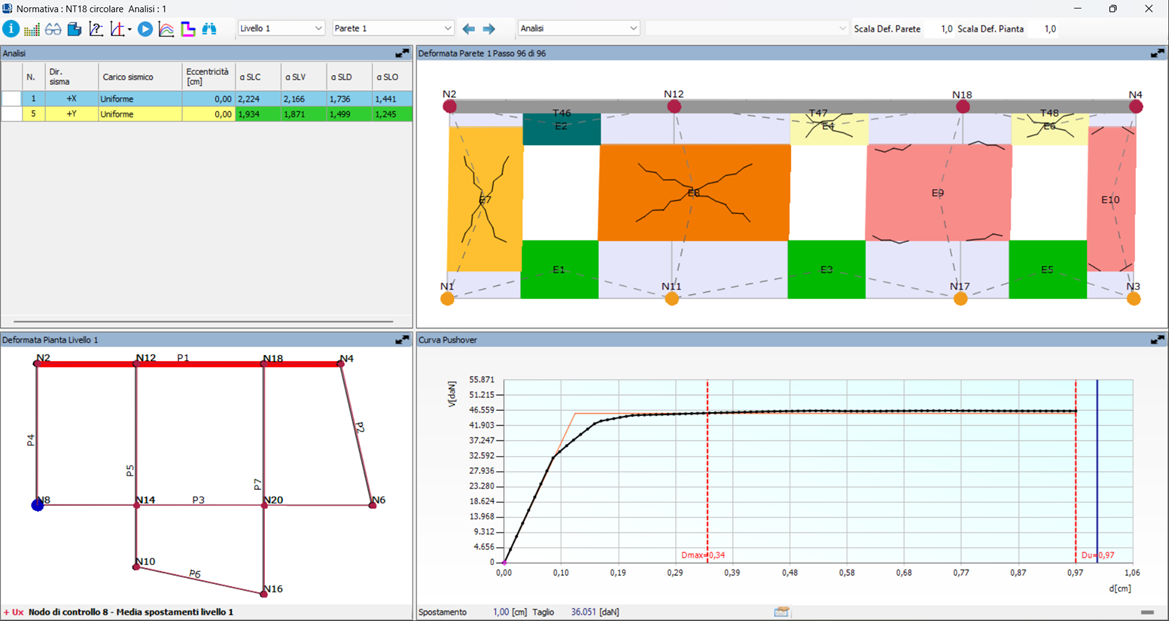1169x621 pixels.
Task: Click the blue info icon in toolbar
Action: tap(11, 29)
